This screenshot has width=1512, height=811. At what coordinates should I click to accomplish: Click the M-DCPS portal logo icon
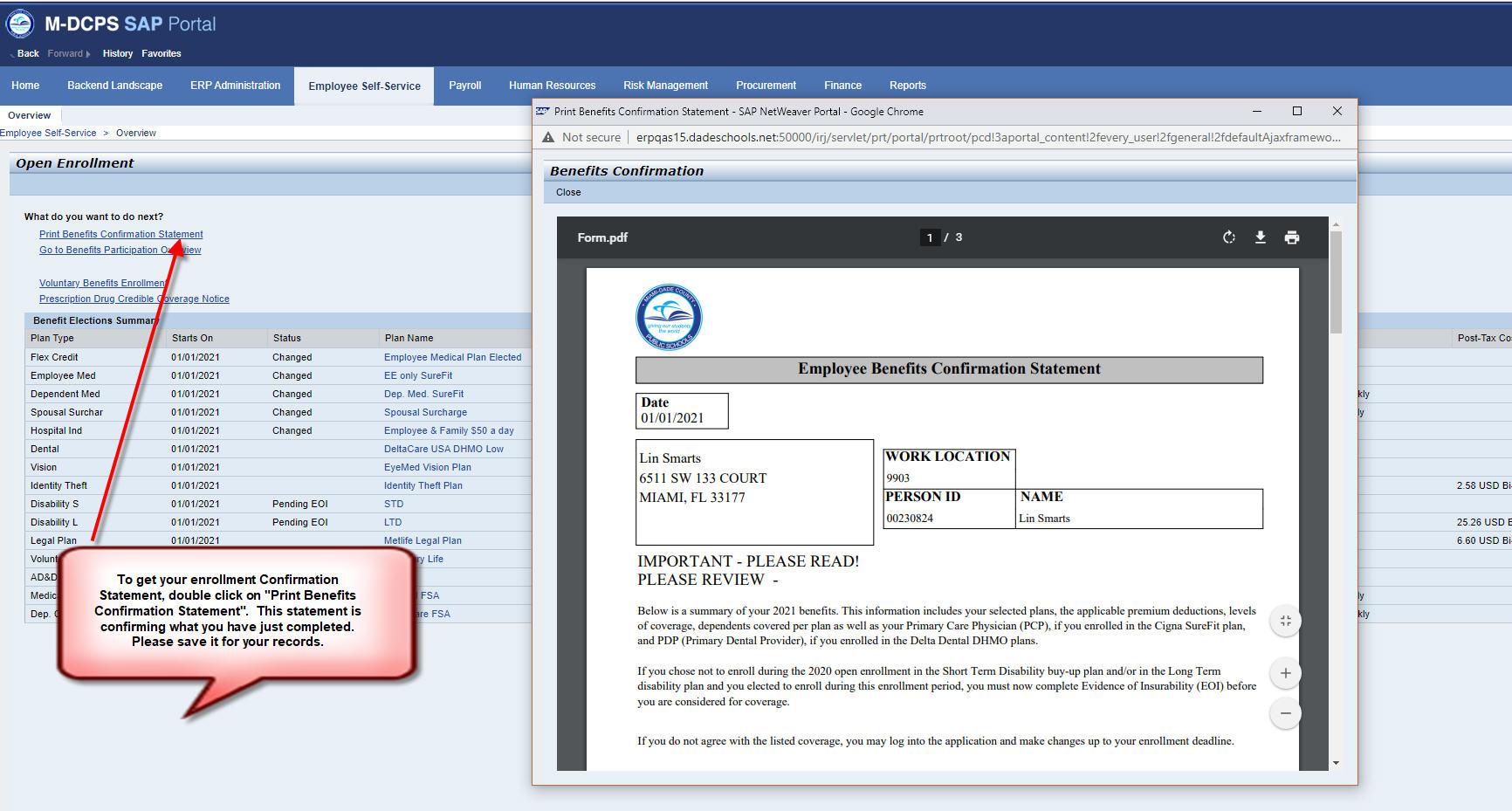(20, 24)
